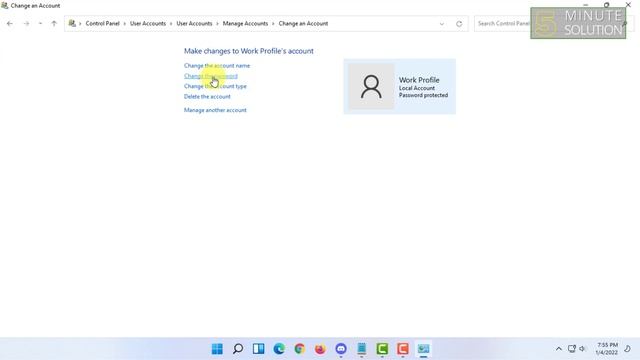Launch Google Chrome from taskbar
Image resolution: width=640 pixels, height=360 pixels.
[x=300, y=349]
